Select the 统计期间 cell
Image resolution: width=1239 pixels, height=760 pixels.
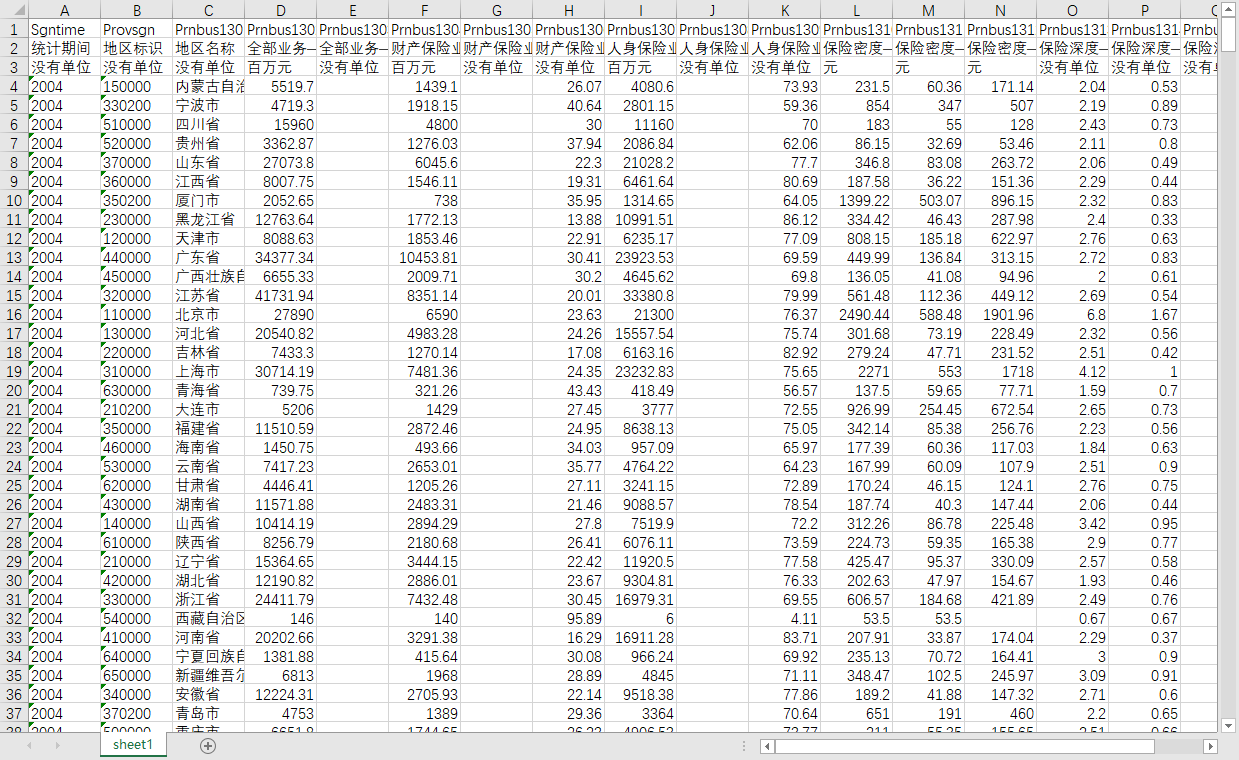click(x=64, y=48)
